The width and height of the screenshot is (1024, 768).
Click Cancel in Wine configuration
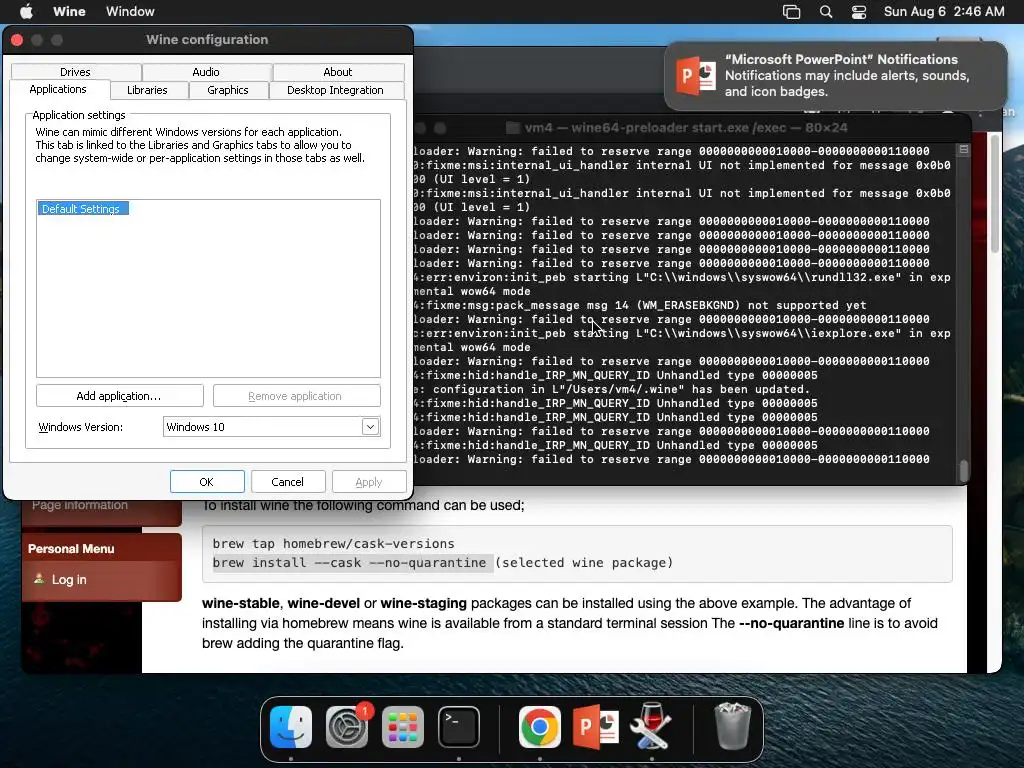click(288, 482)
